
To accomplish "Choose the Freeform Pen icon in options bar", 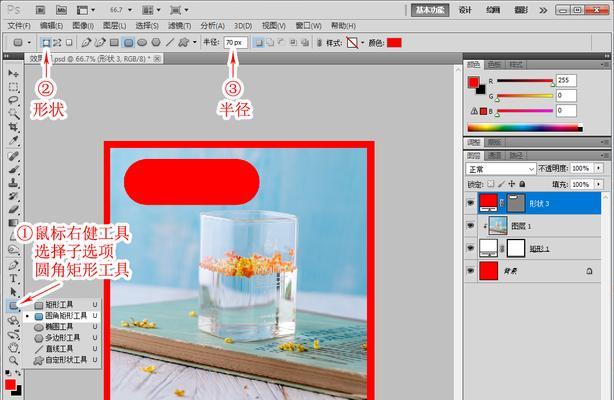I will tap(100, 42).
